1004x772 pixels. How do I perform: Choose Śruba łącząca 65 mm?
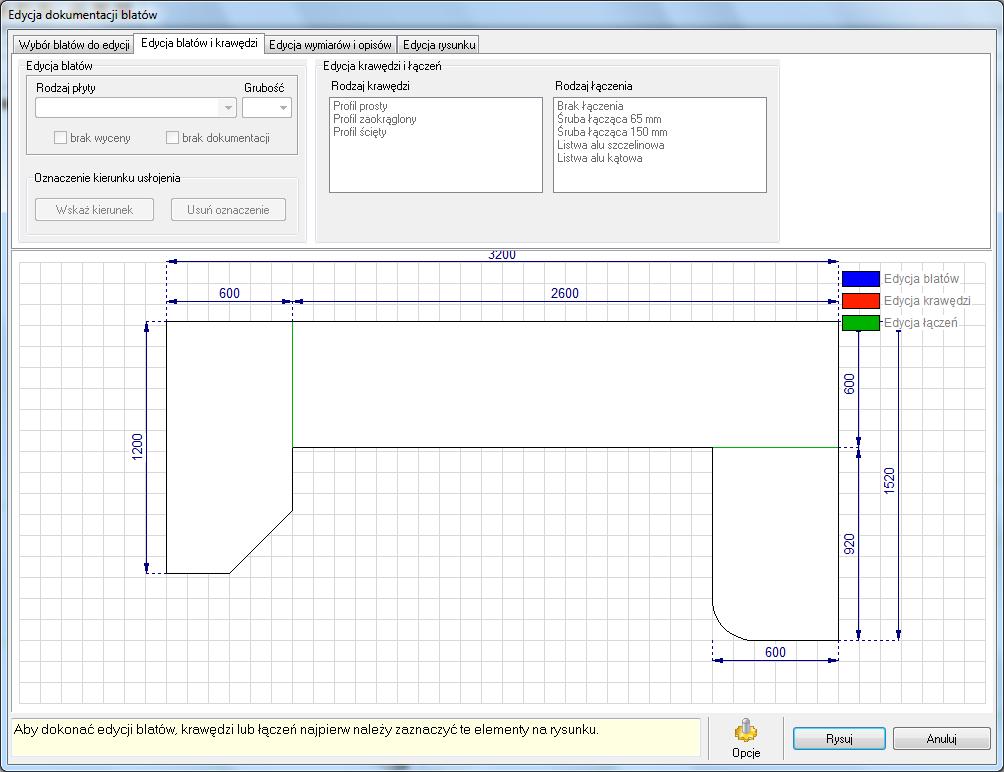pos(609,119)
